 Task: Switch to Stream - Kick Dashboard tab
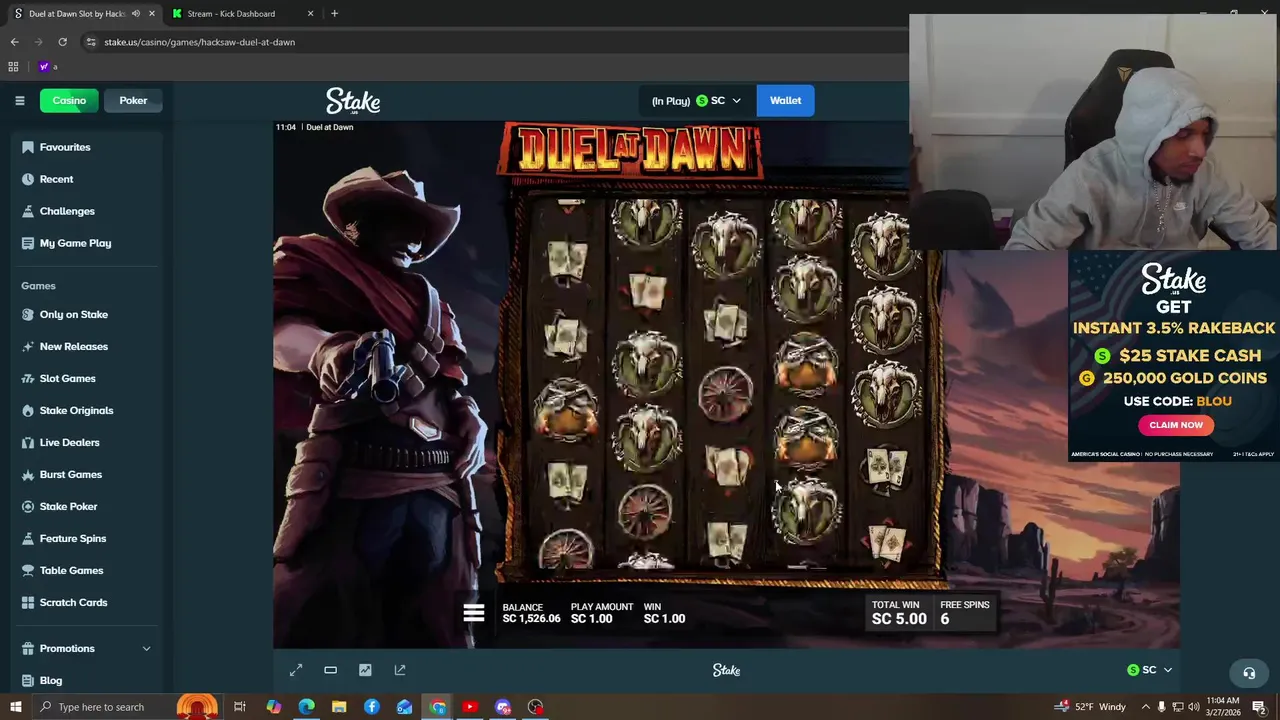tap(240, 14)
